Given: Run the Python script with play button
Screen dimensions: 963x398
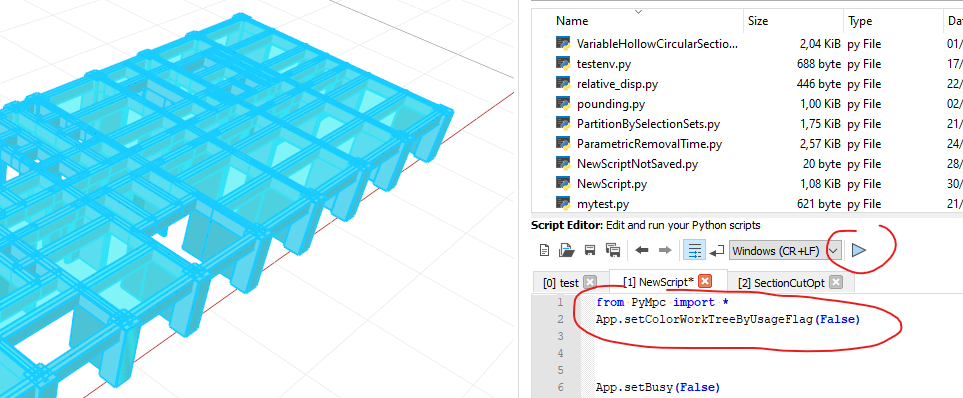Looking at the screenshot, I should pyautogui.click(x=859, y=250).
